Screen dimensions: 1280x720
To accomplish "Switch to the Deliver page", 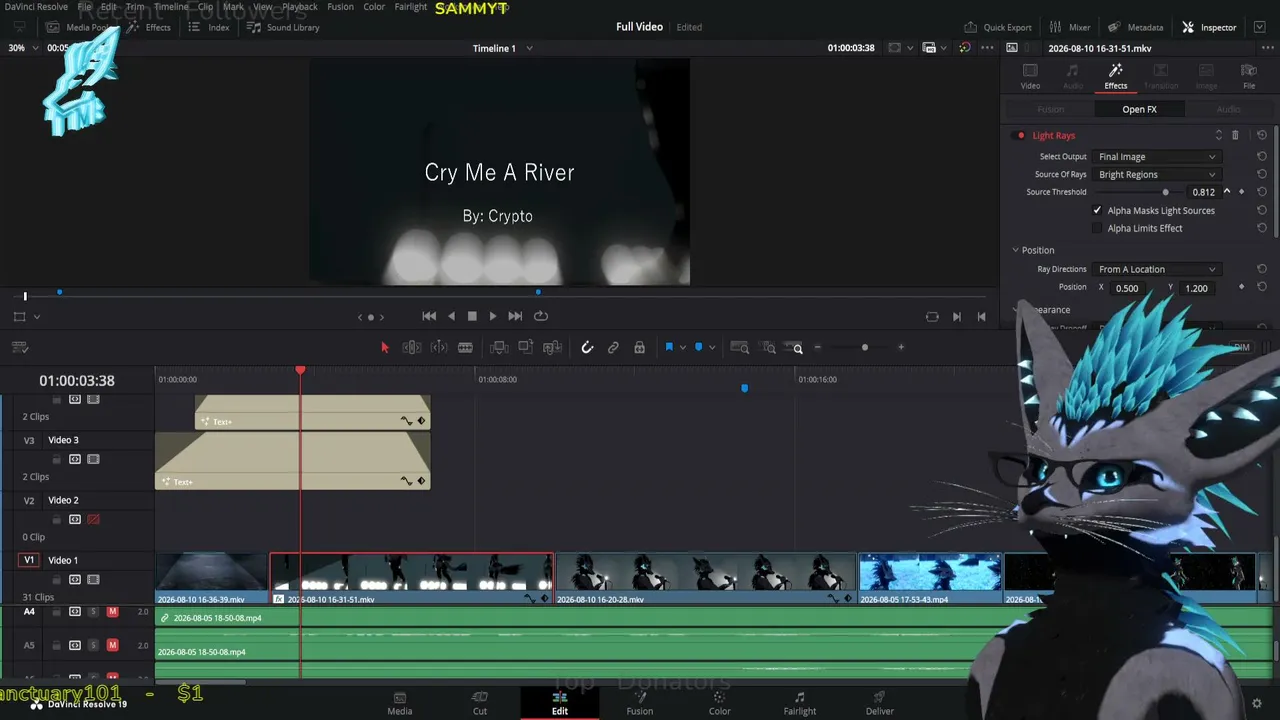I will (x=879, y=703).
